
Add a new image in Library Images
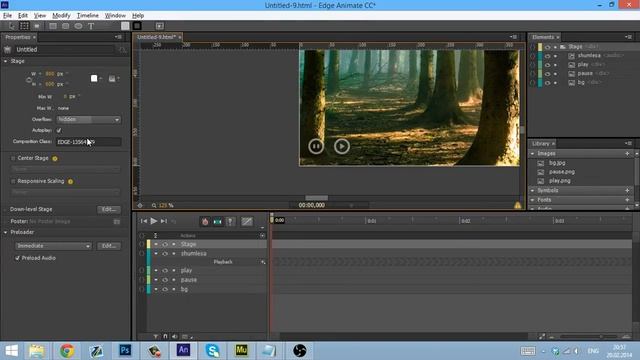[627, 153]
